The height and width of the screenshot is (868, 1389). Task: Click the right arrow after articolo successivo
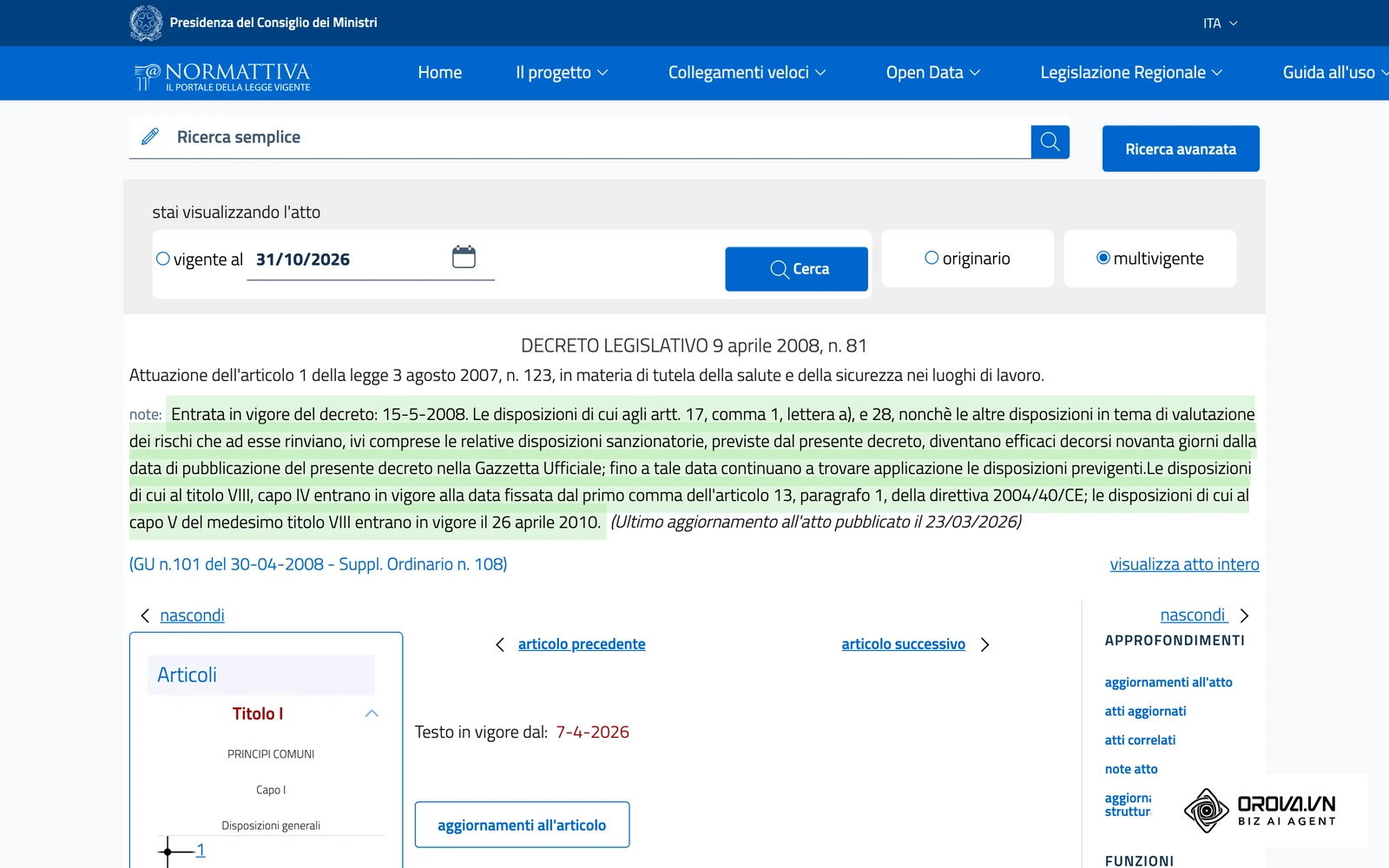click(984, 644)
